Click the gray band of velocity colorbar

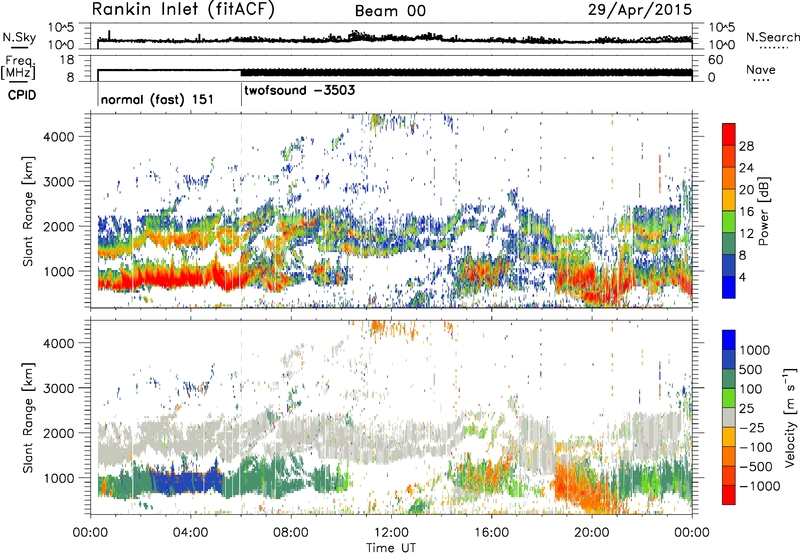pyautogui.click(x=729, y=418)
